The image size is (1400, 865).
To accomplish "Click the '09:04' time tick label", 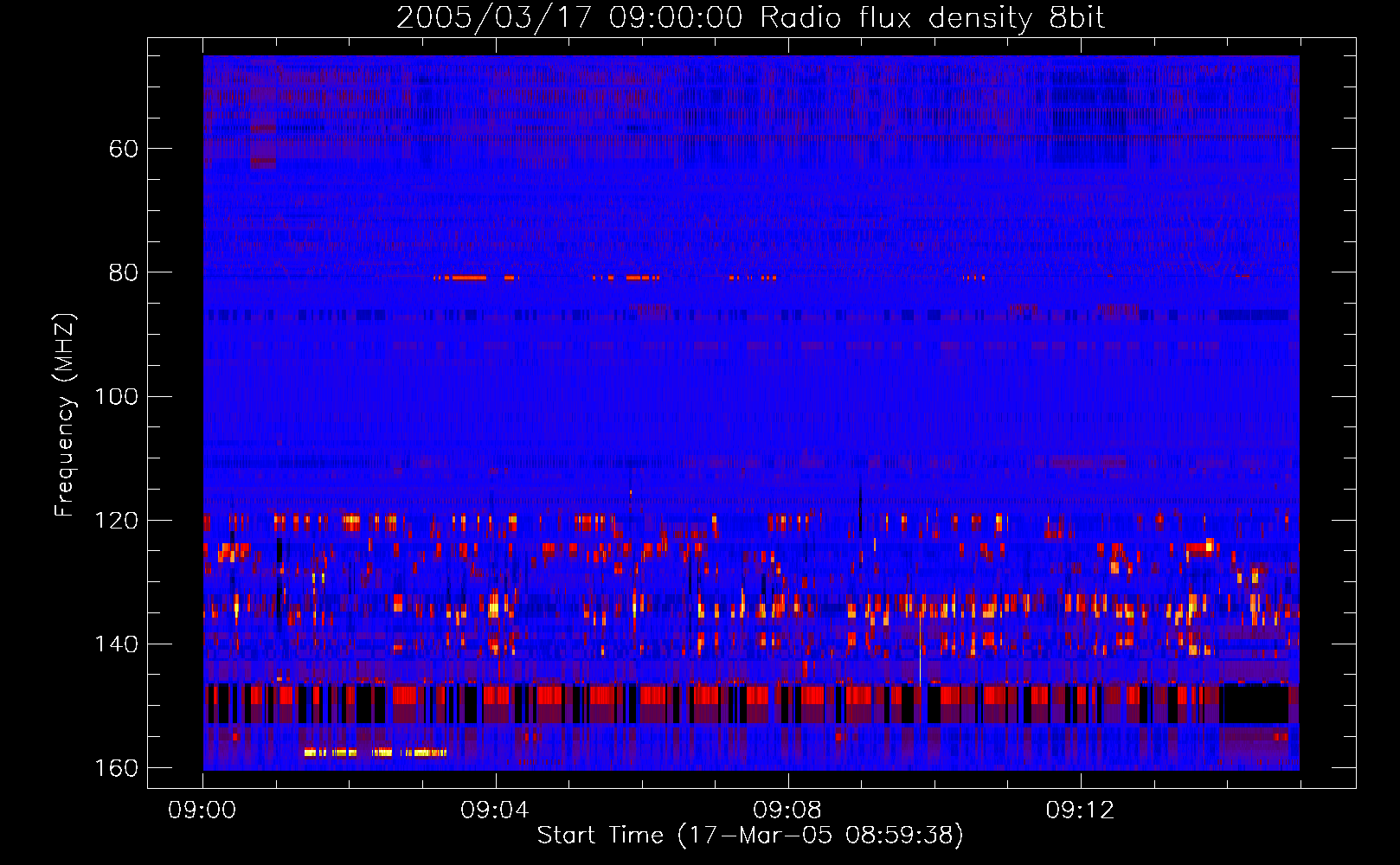I will 495,811.
